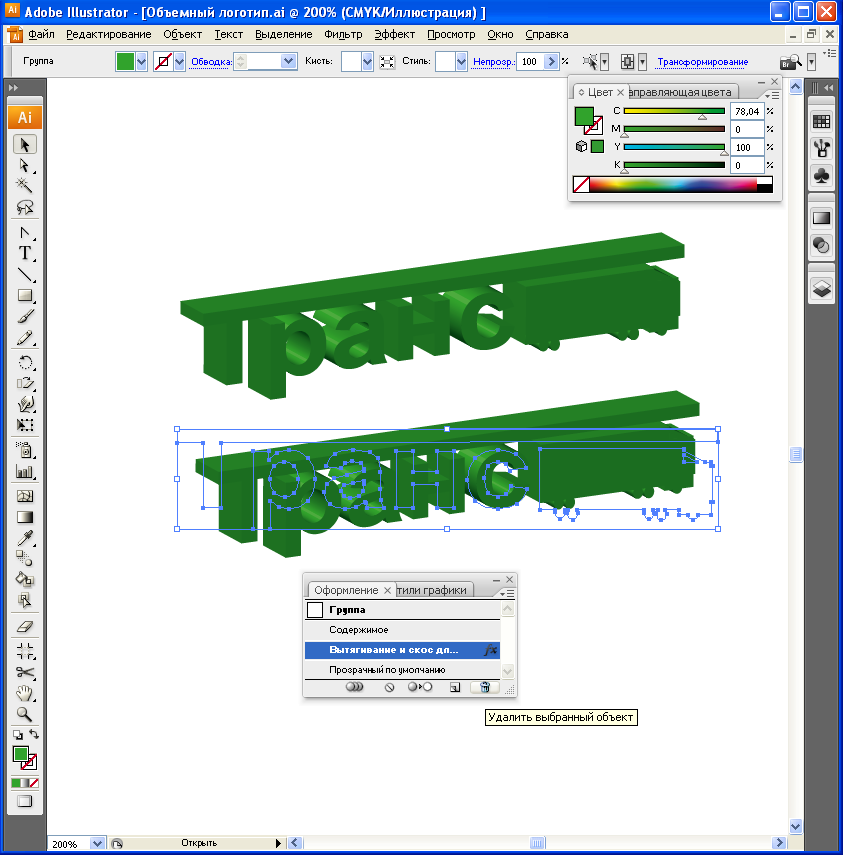The image size is (843, 855).
Task: Click Clear Appearance icon in Appearance panel
Action: 389,687
